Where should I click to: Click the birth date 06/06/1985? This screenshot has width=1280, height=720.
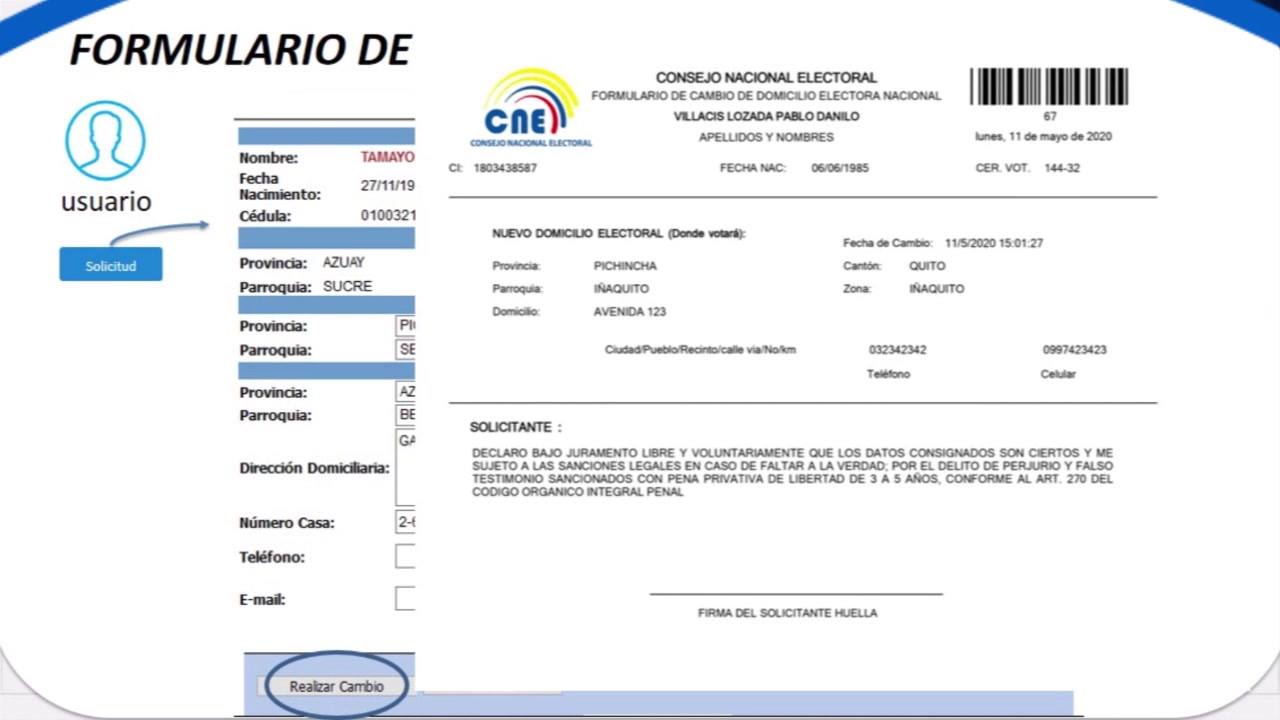pyautogui.click(x=840, y=168)
